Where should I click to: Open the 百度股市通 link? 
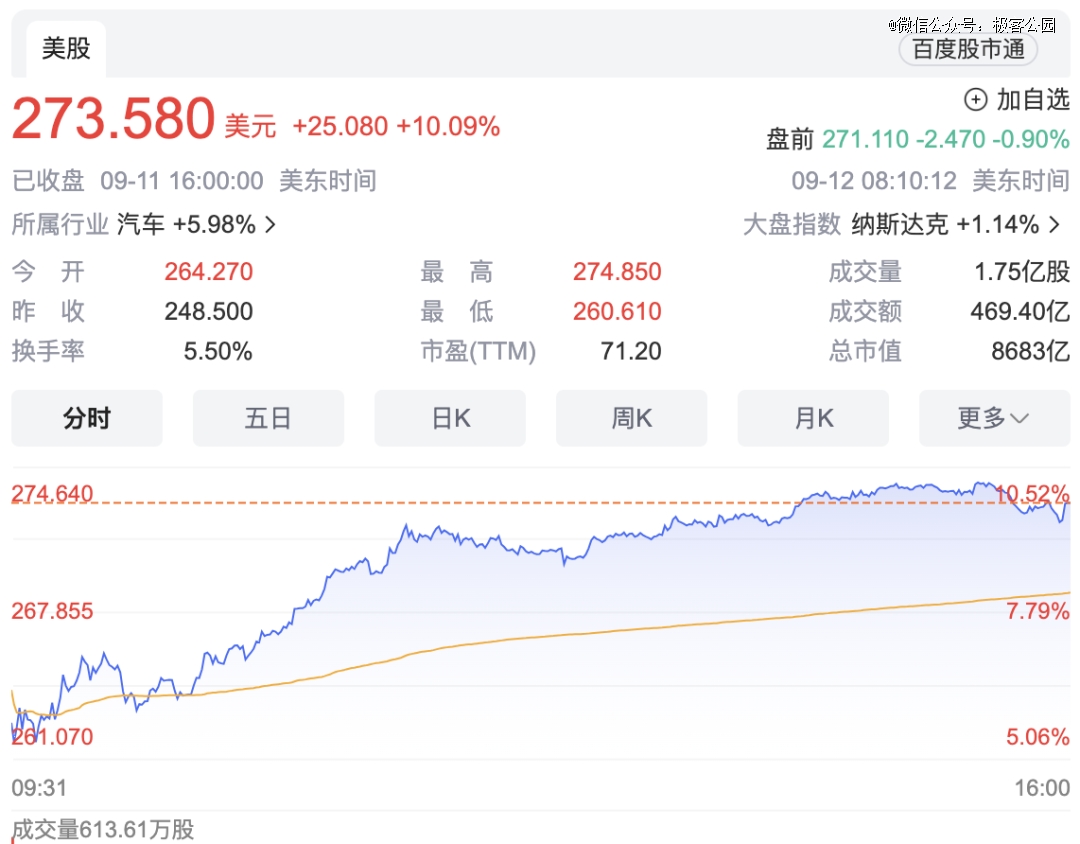point(968,50)
